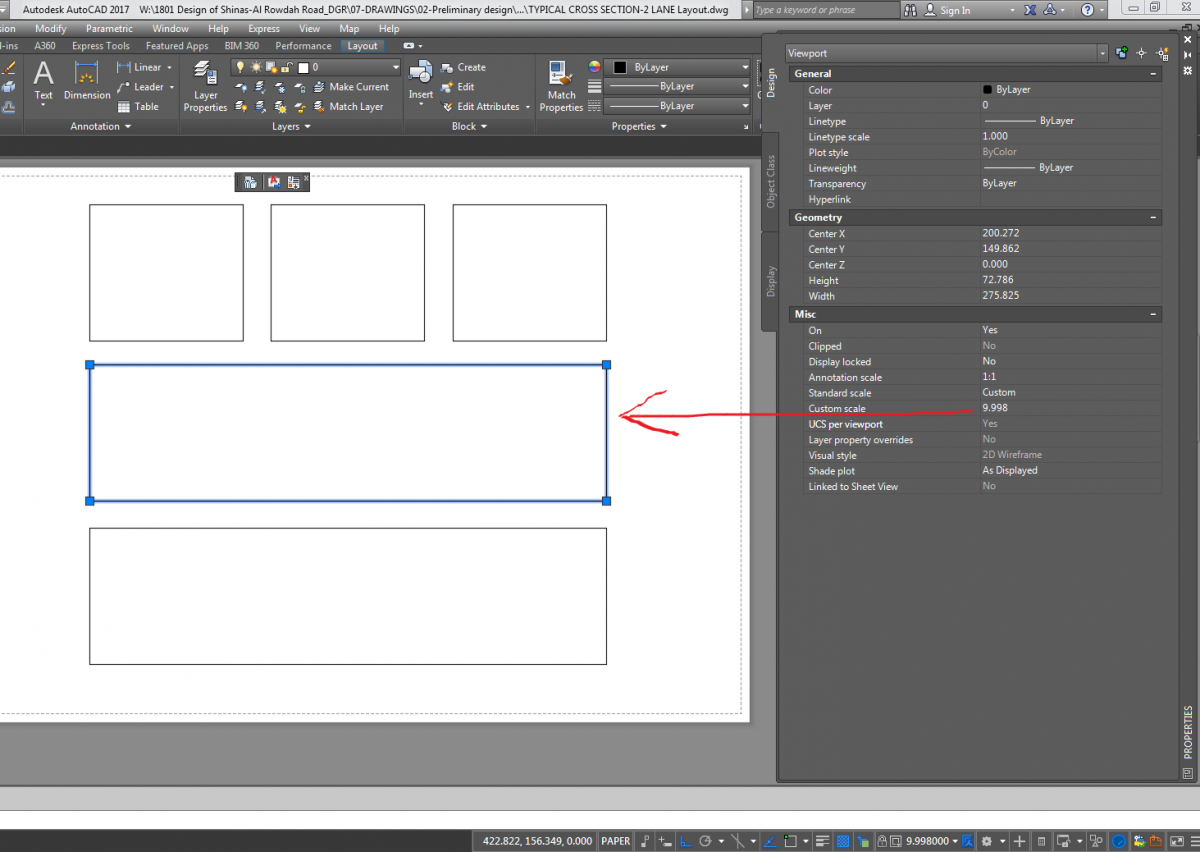Switch to the Express Tools ribbon tab

100,46
